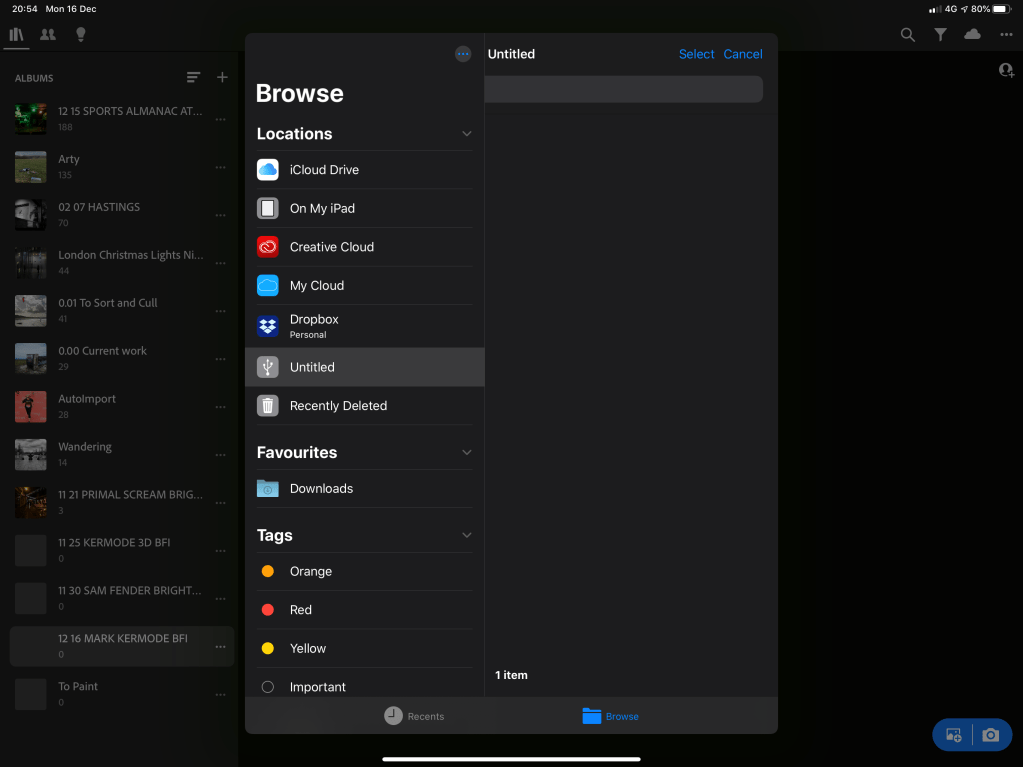Screen dimensions: 1023x767
Task: Tap the camera capture icon
Action: pyautogui.click(x=990, y=735)
